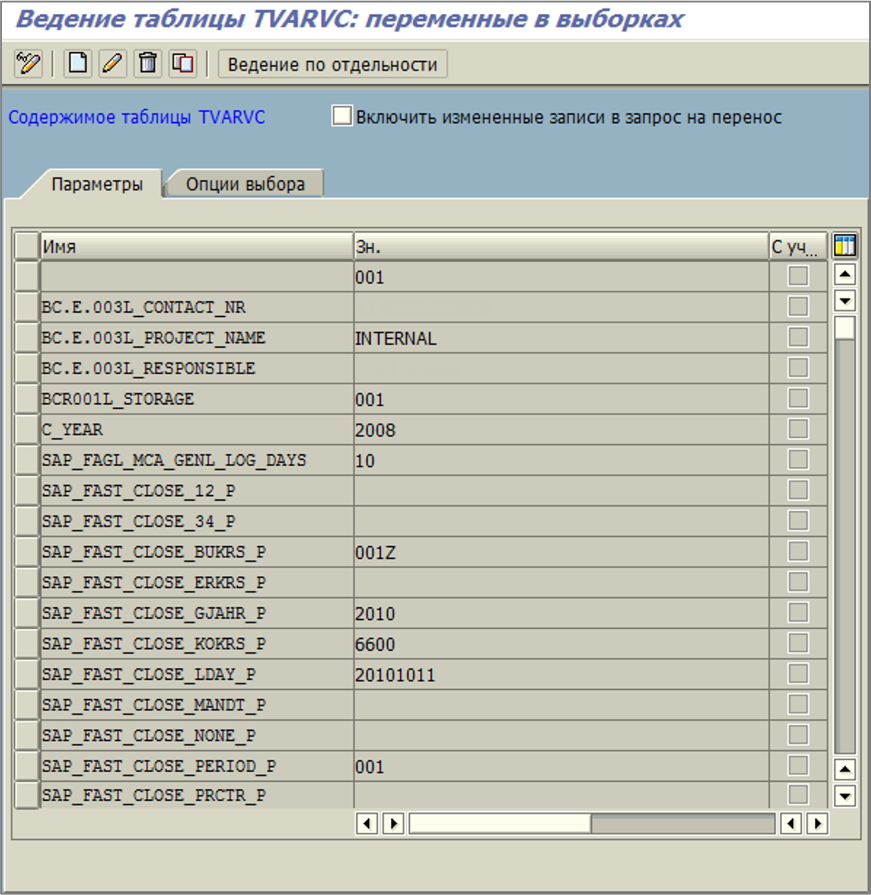Click right arrow next to left scrollbar arrow
The width and height of the screenshot is (871, 895).
(x=393, y=824)
